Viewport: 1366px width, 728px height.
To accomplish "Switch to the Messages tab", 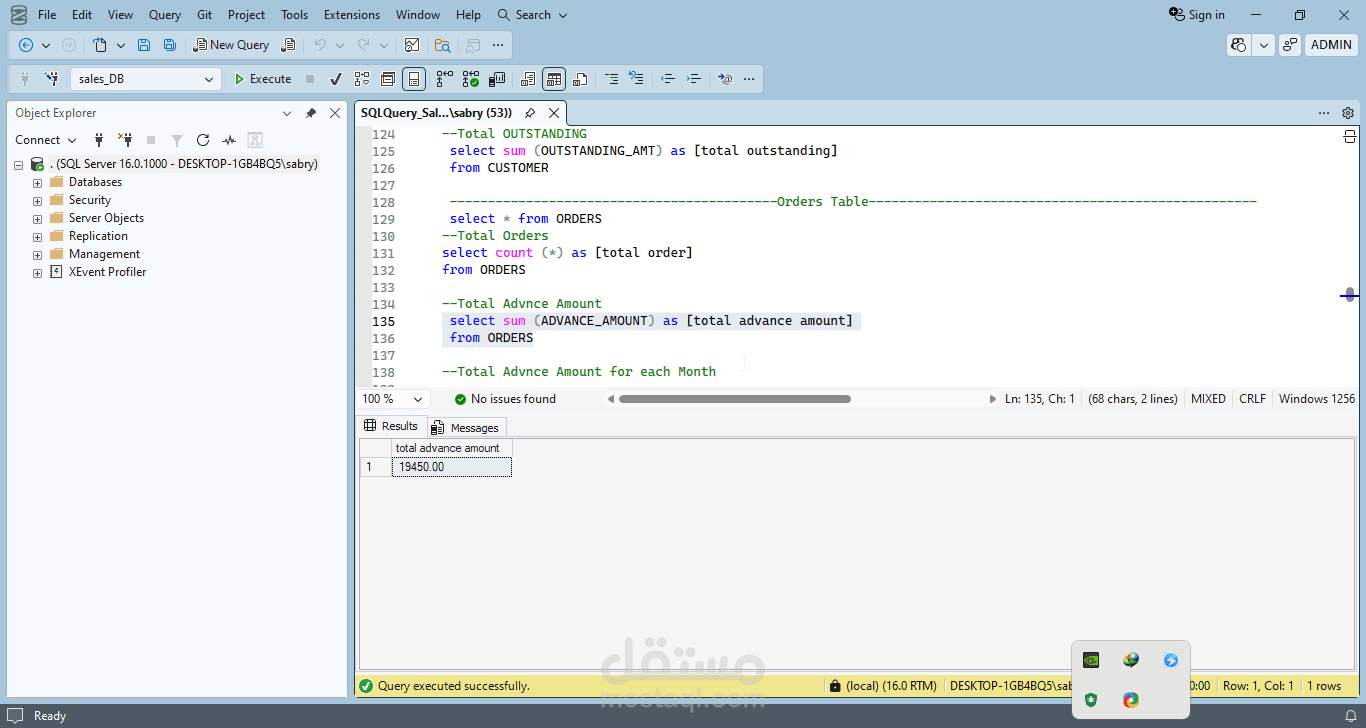I will click(466, 427).
